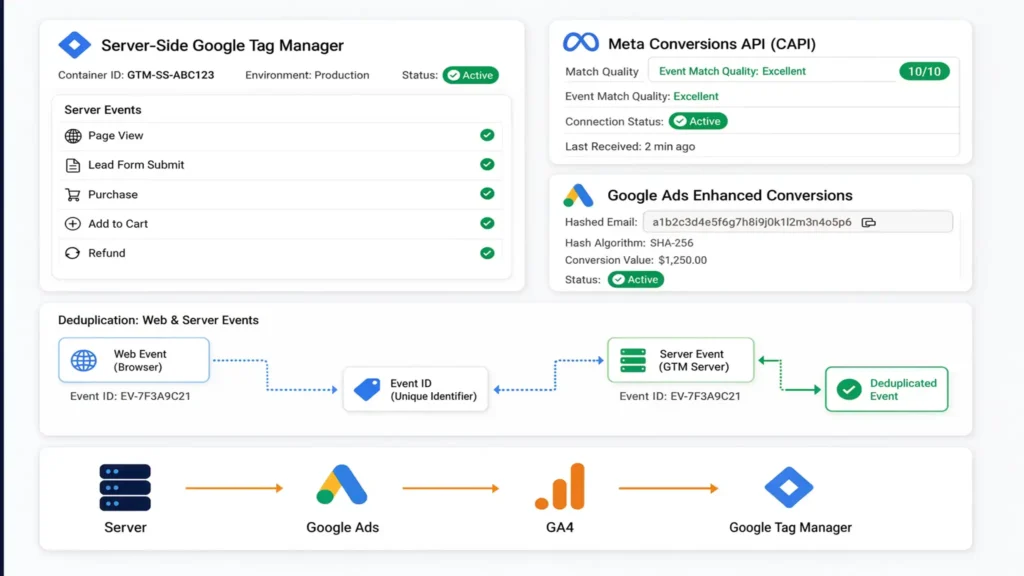Click the Environment: Production text
Image resolution: width=1024 pixels, height=576 pixels.
[x=307, y=75]
